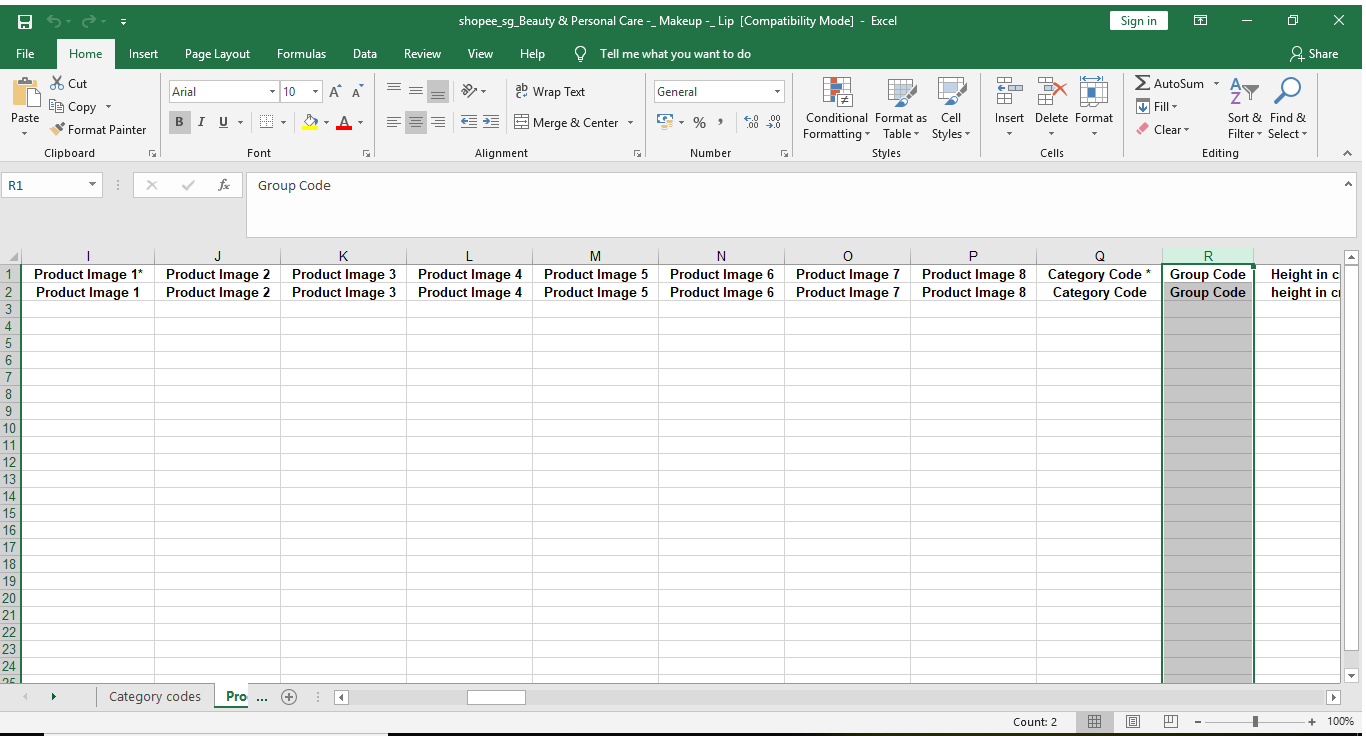
Task: Open the General number format dropdown
Action: 777,92
